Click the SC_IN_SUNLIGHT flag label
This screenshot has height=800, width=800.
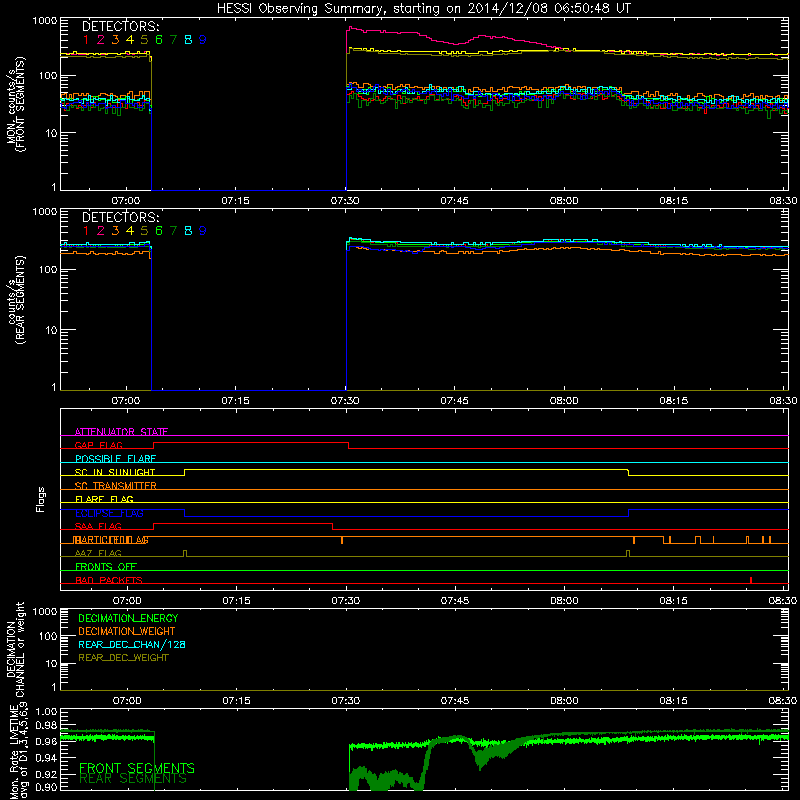point(115,472)
